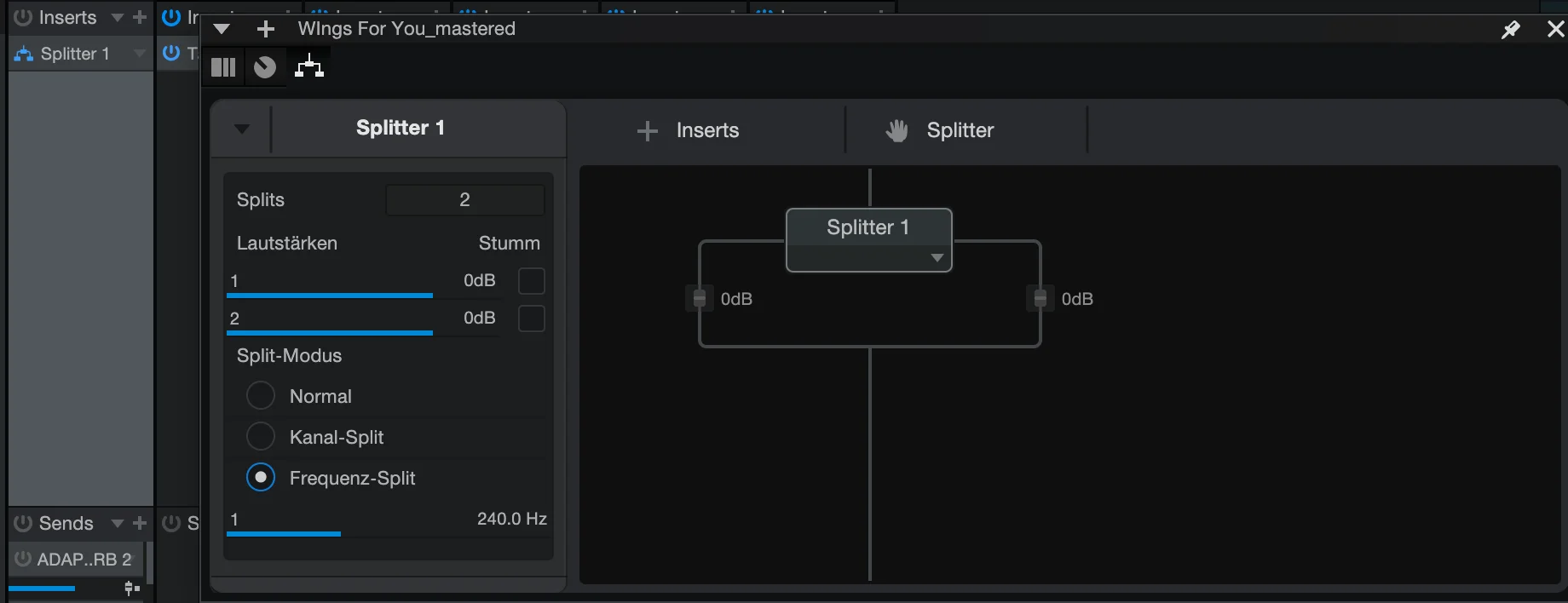Screen dimensions: 1568x603
Task: Open the Inserts menu arrow in the channel strip
Action: (x=118, y=17)
